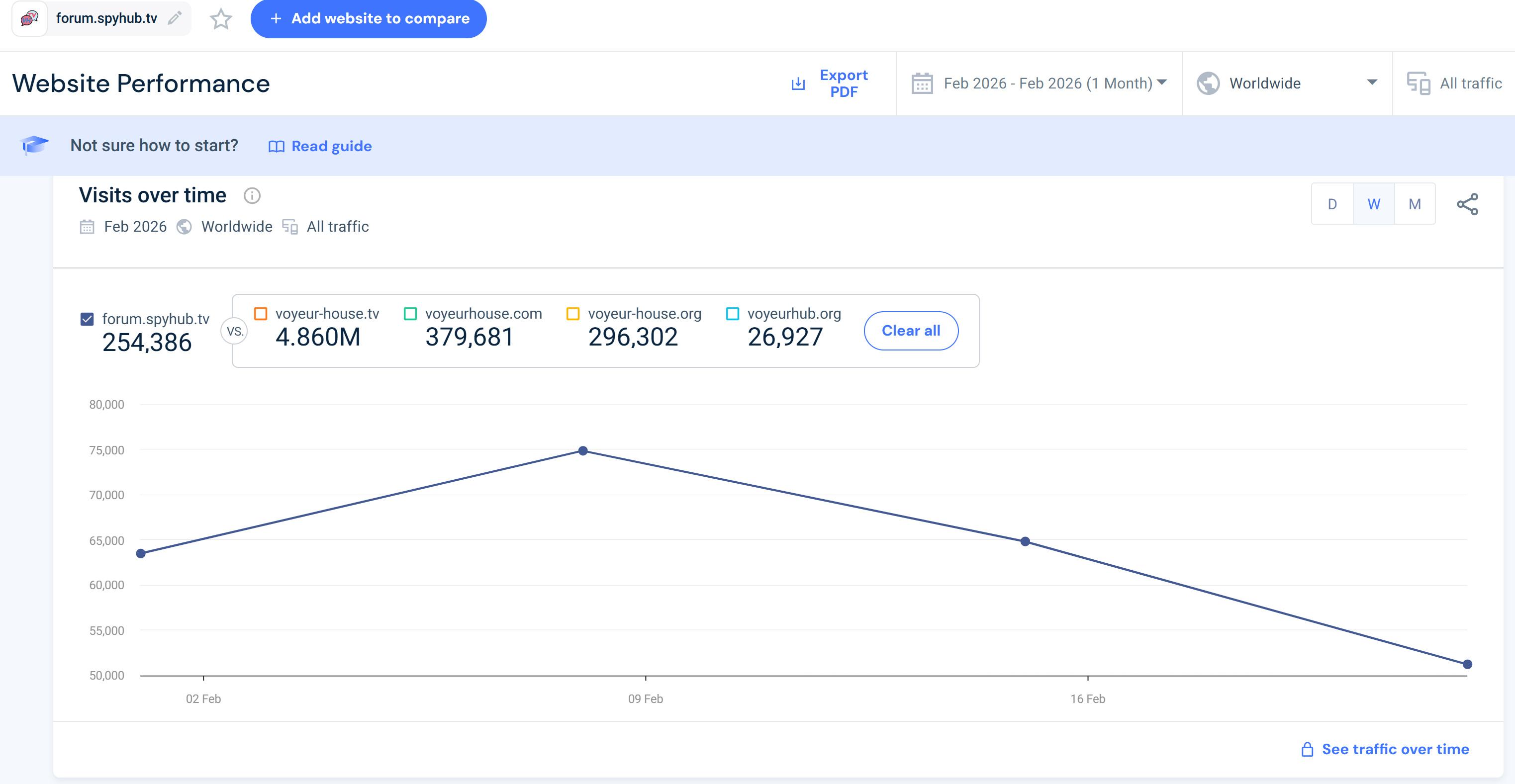Click the info icon next to Visits over time

[x=252, y=196]
